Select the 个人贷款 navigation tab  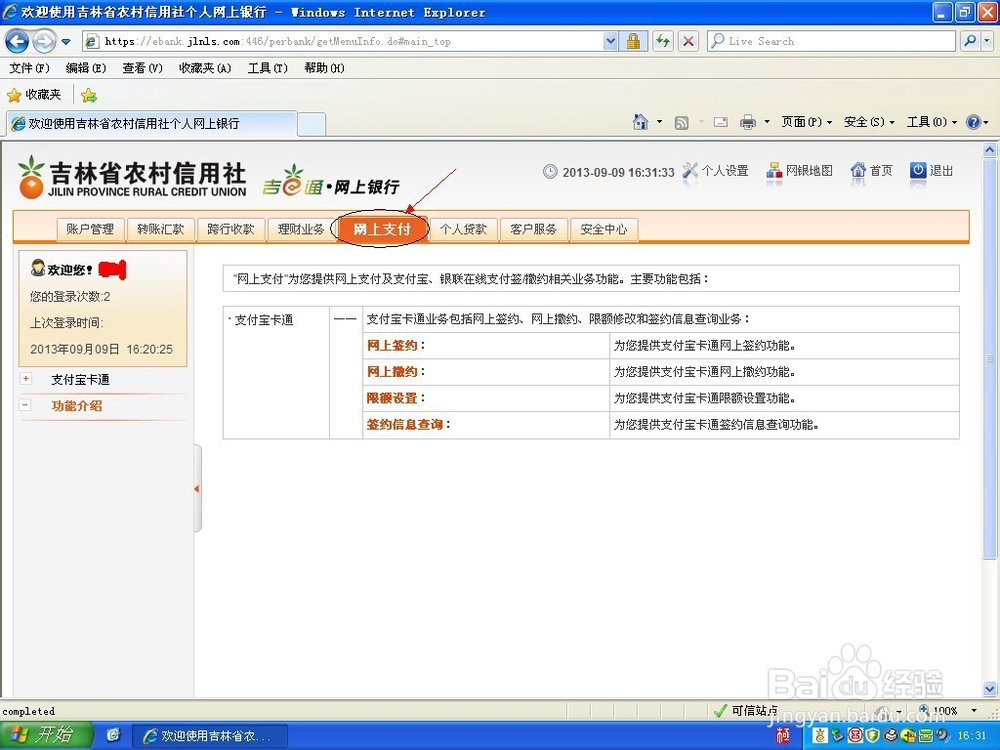tap(463, 230)
